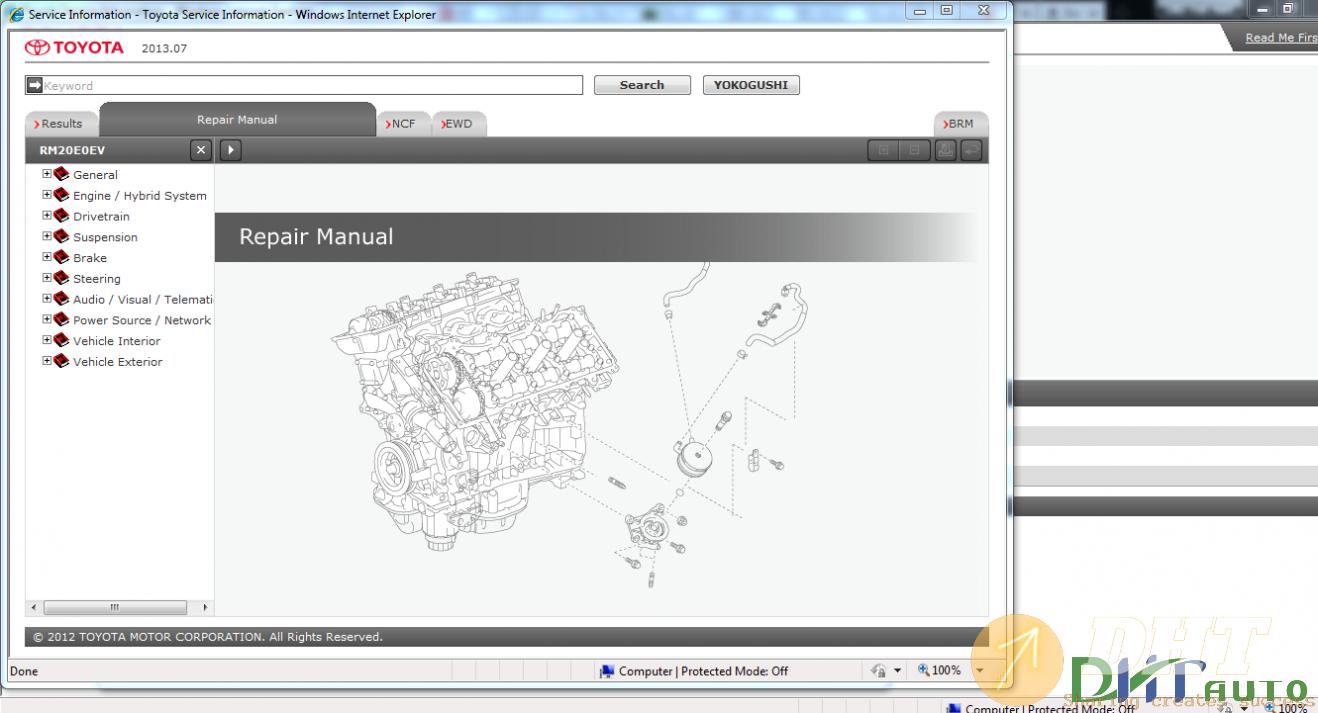Select the Vehicle Interior tree label
Viewport: 1318px width, 713px height.
coord(117,341)
